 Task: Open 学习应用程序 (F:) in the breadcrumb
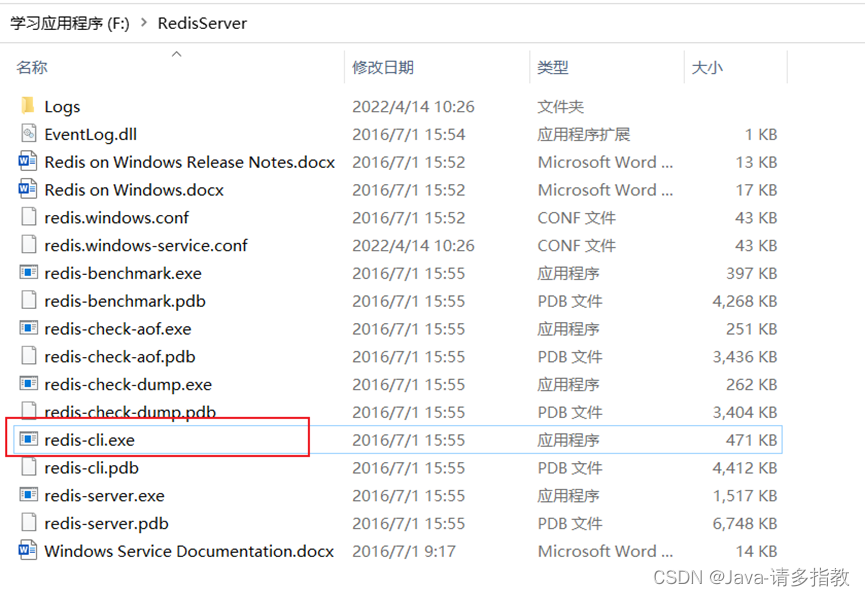[70, 23]
